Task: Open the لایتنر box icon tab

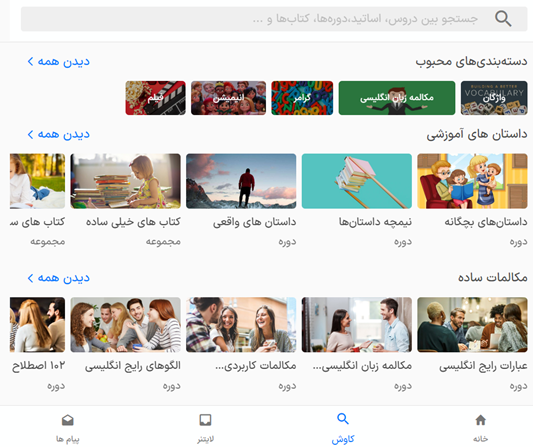Action: (x=205, y=420)
